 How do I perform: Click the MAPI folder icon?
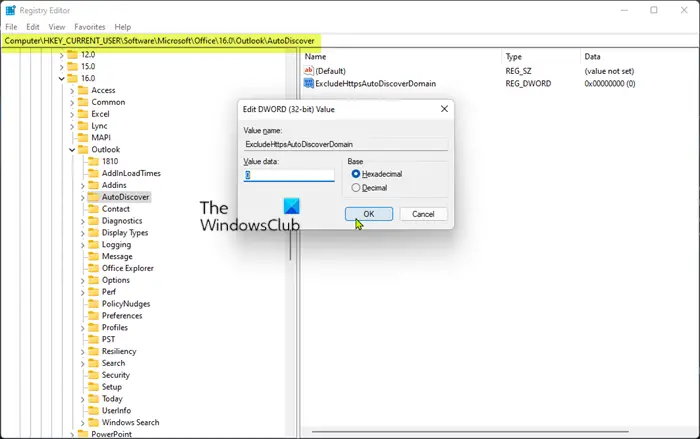tap(83, 138)
